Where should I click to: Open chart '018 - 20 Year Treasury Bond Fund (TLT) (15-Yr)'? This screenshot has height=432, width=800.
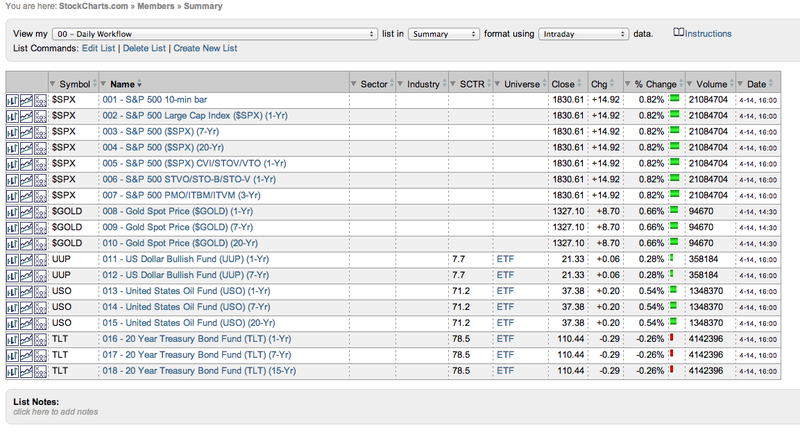[199, 371]
